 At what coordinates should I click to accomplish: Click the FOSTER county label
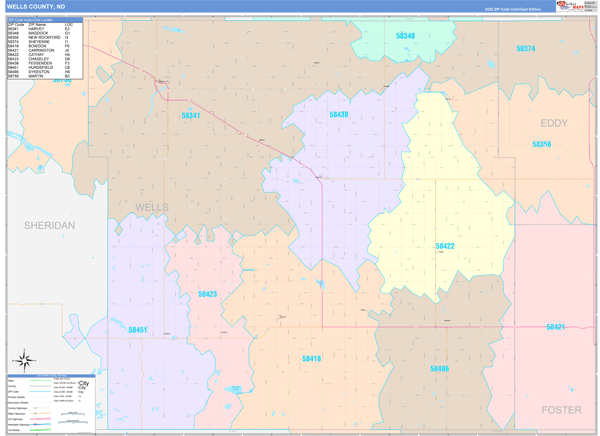pyautogui.click(x=560, y=410)
